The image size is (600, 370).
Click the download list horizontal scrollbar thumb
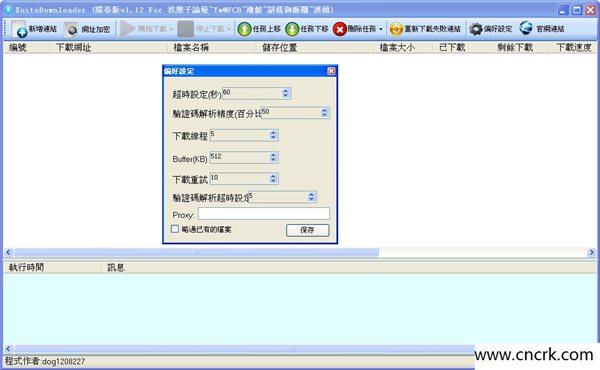click(x=196, y=253)
